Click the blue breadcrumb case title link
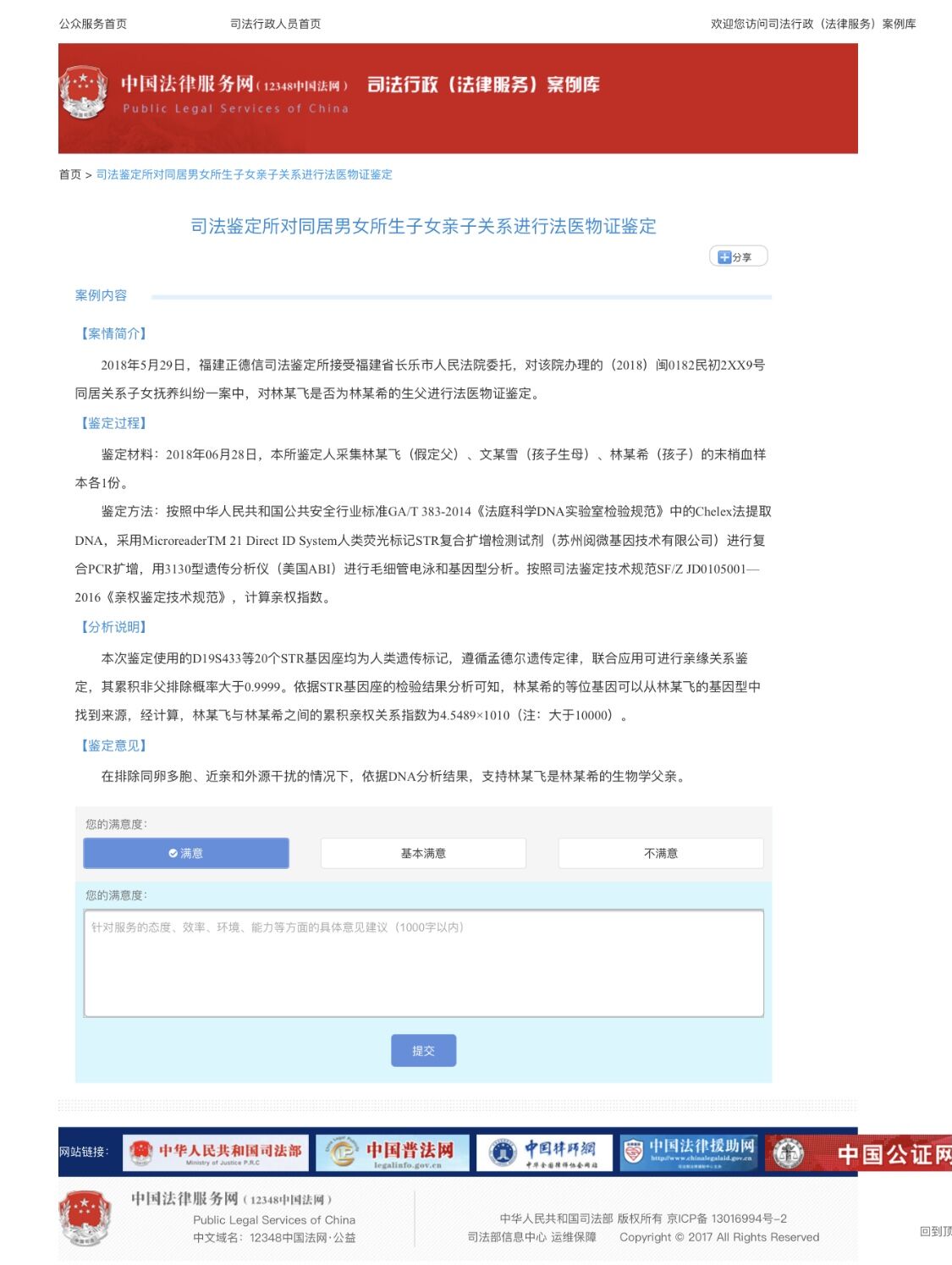Image resolution: width=952 pixels, height=1265 pixels. click(244, 174)
